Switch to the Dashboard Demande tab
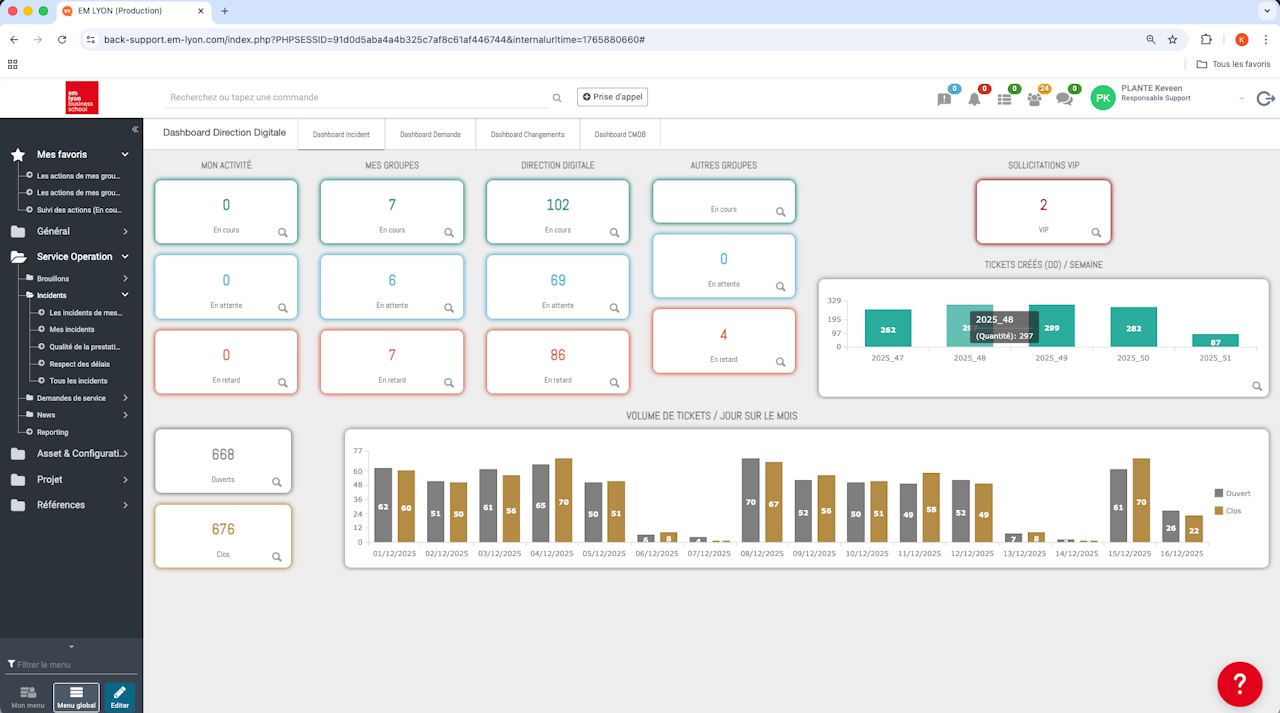The width and height of the screenshot is (1280, 713). (430, 134)
